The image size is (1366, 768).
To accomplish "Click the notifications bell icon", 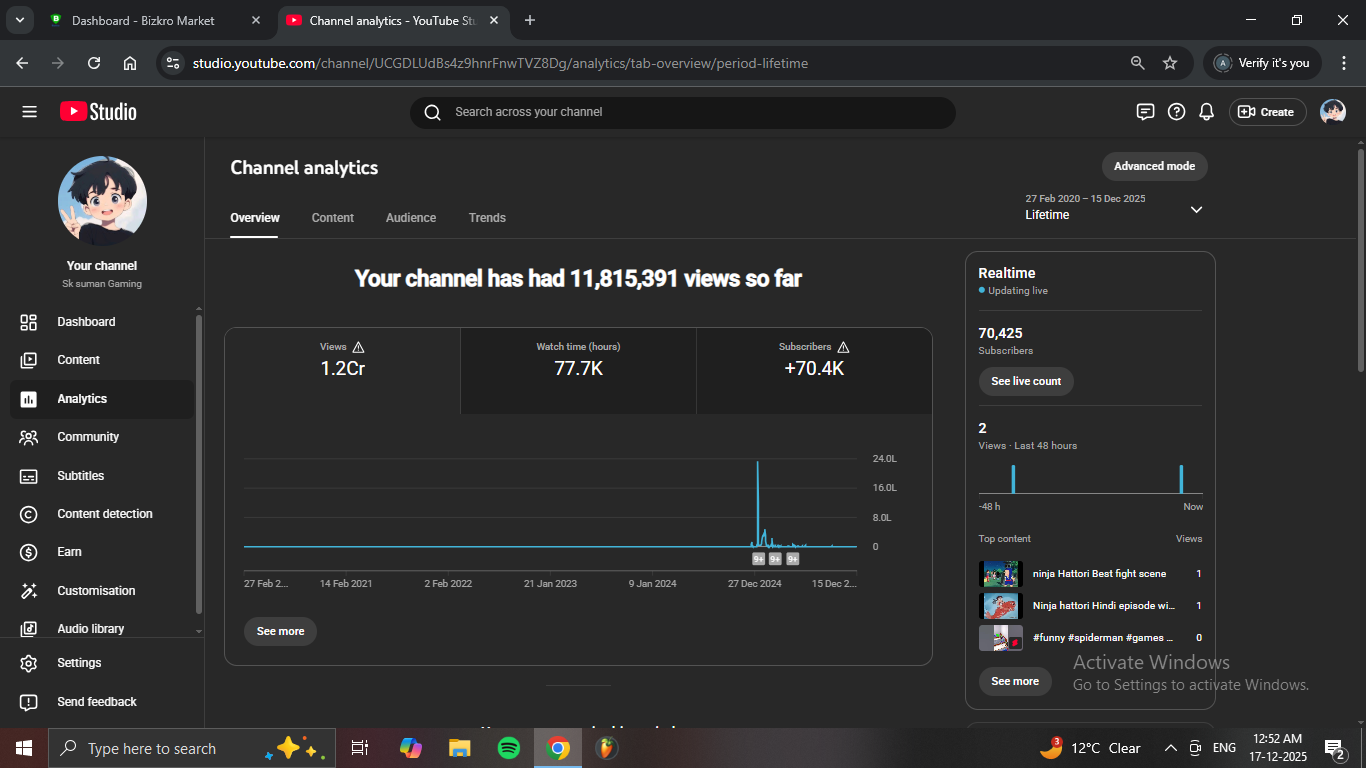I will [1207, 112].
